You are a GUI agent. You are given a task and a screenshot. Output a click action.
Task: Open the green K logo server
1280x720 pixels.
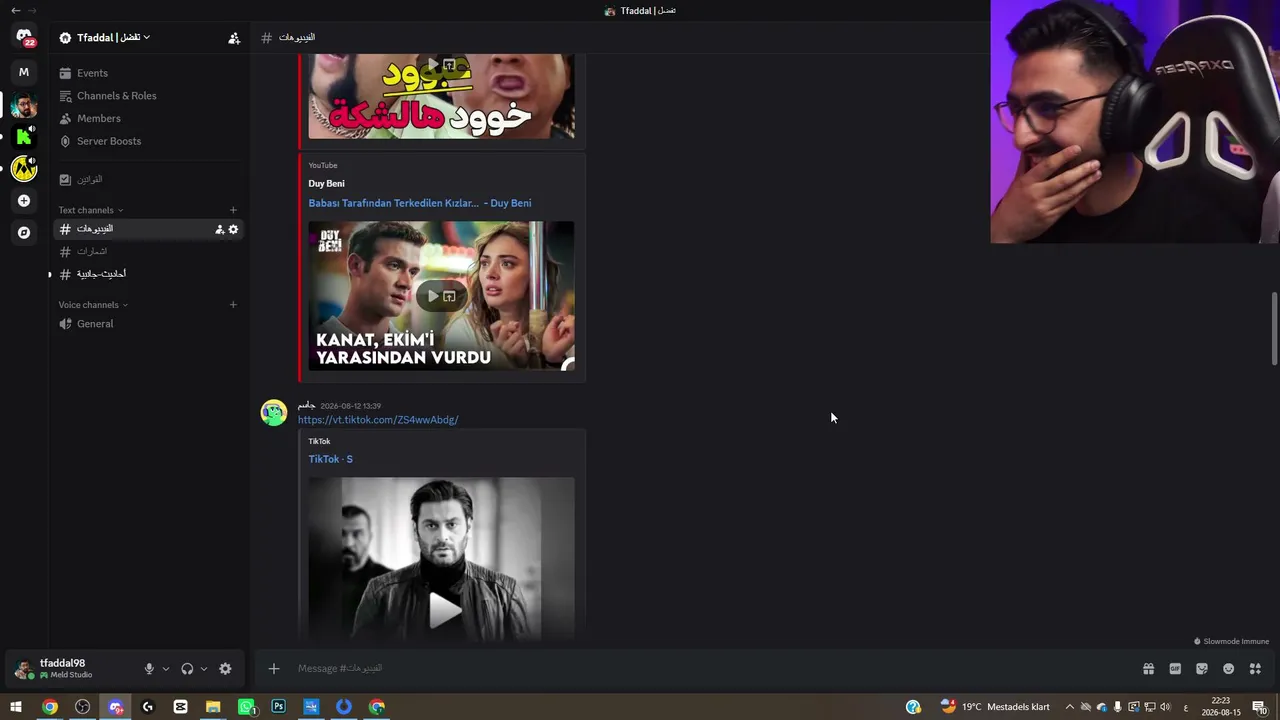coord(24,137)
